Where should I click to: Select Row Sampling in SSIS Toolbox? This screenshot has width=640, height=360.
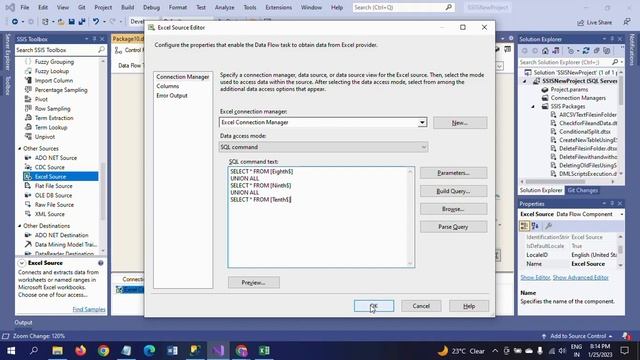click(x=53, y=109)
